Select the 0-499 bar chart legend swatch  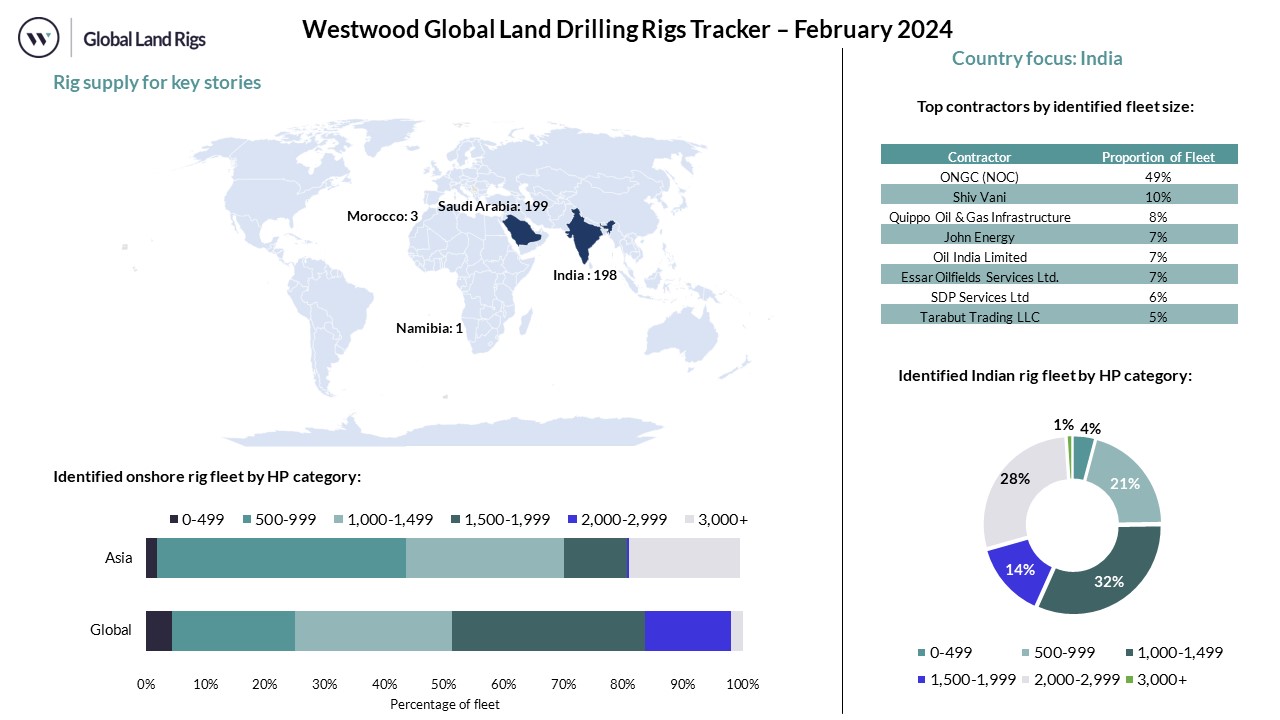point(174,519)
